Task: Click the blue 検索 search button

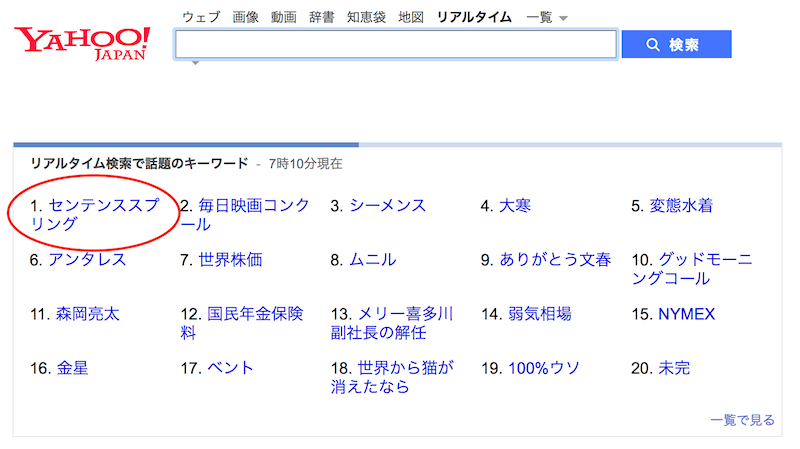Action: (676, 44)
